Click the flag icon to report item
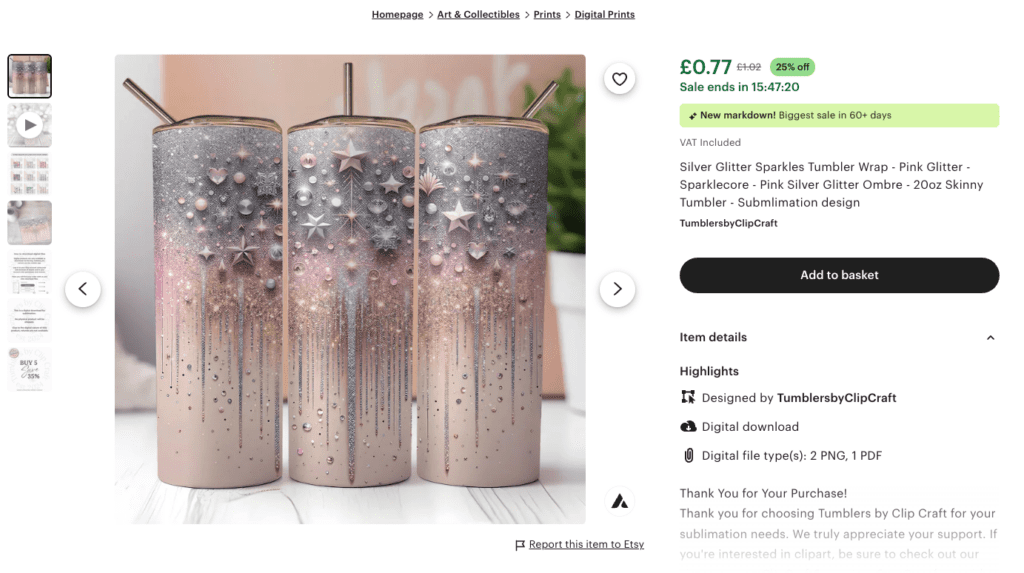 click(520, 545)
